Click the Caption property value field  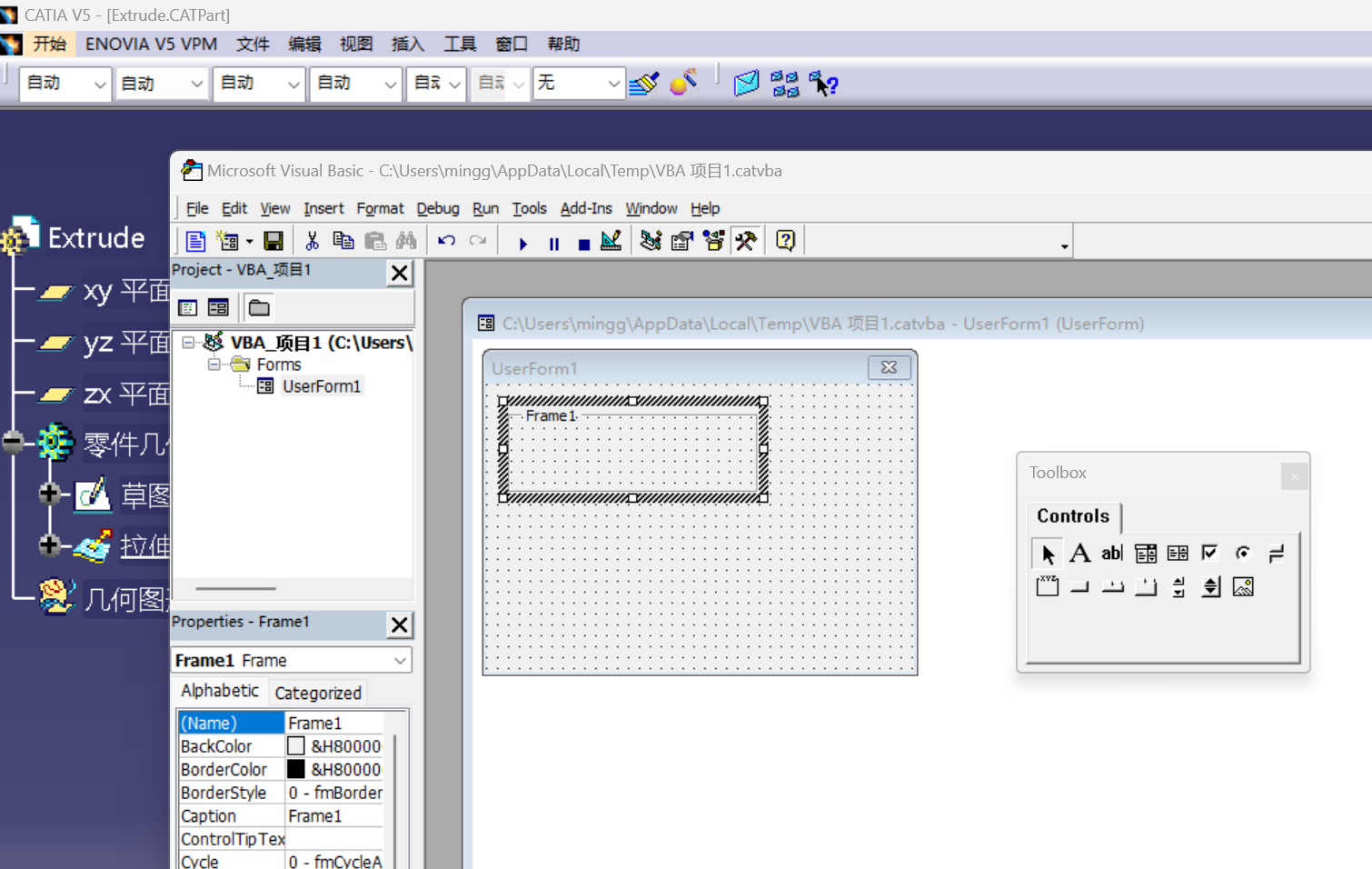[x=334, y=816]
